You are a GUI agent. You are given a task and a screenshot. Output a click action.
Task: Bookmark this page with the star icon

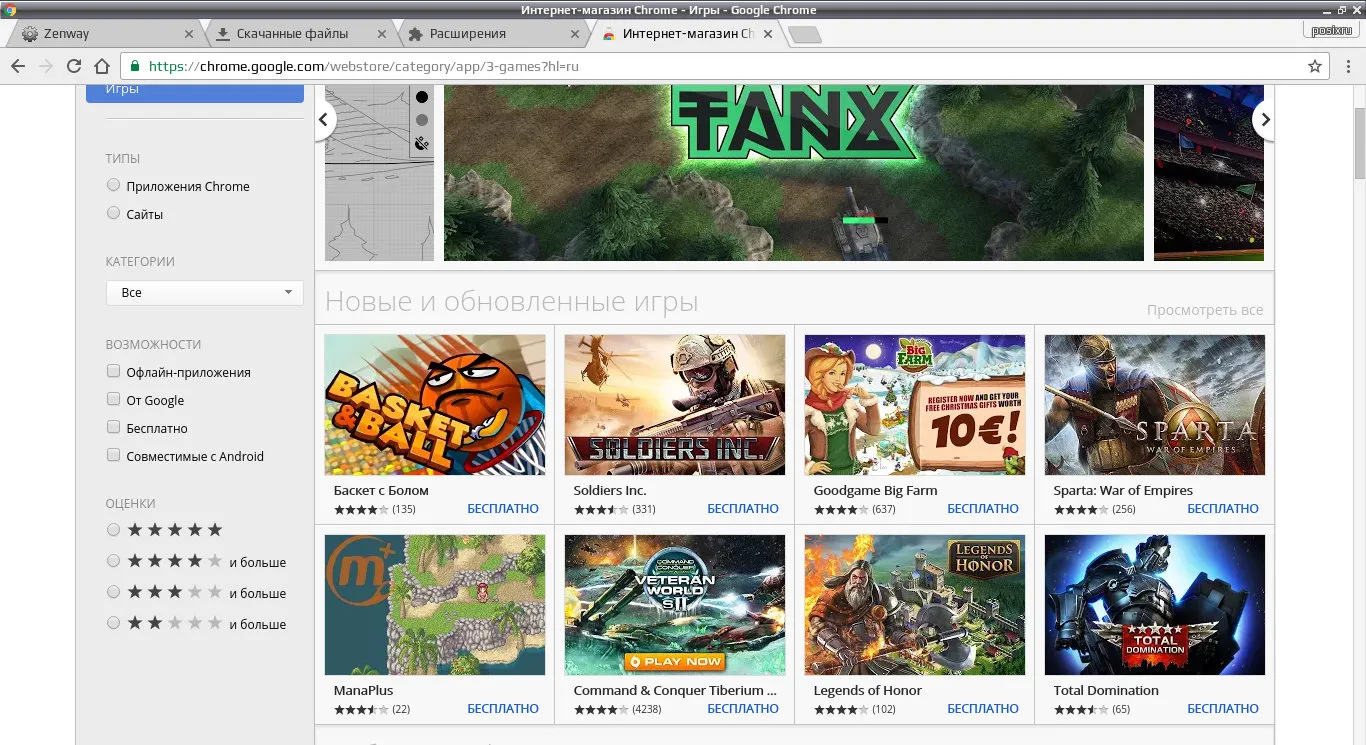(1315, 66)
